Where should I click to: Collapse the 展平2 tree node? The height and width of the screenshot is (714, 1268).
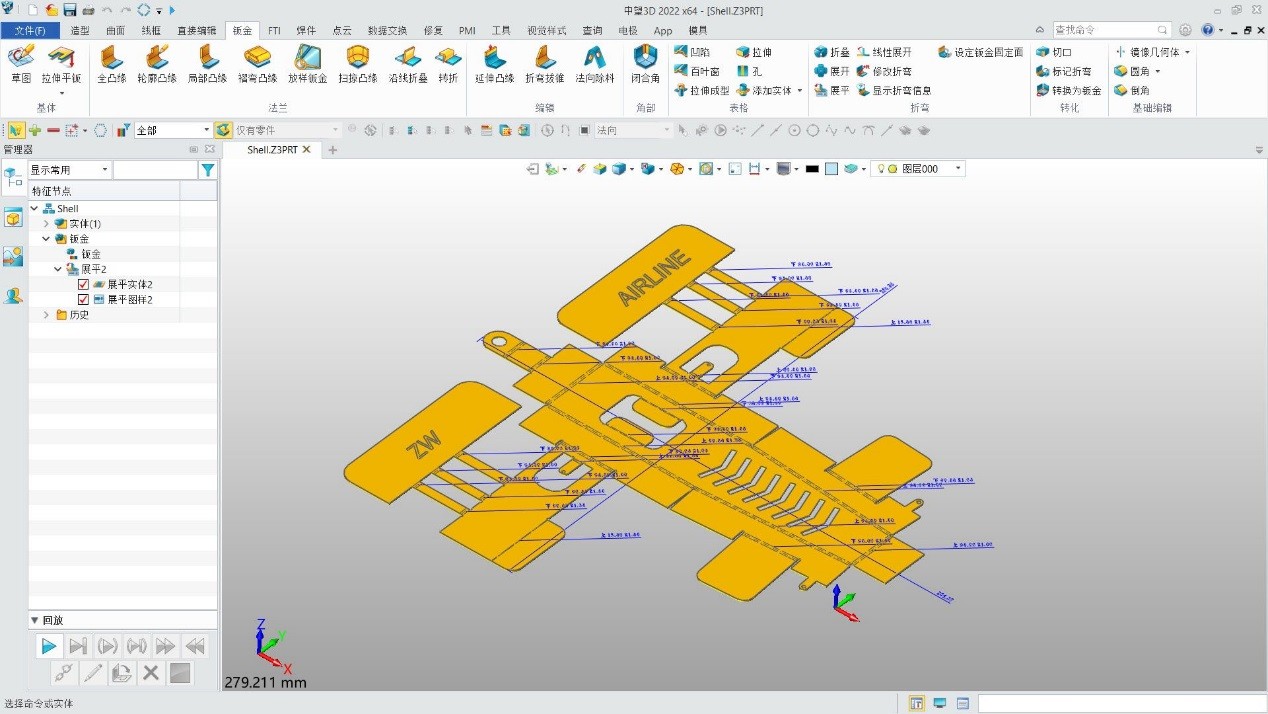58,268
